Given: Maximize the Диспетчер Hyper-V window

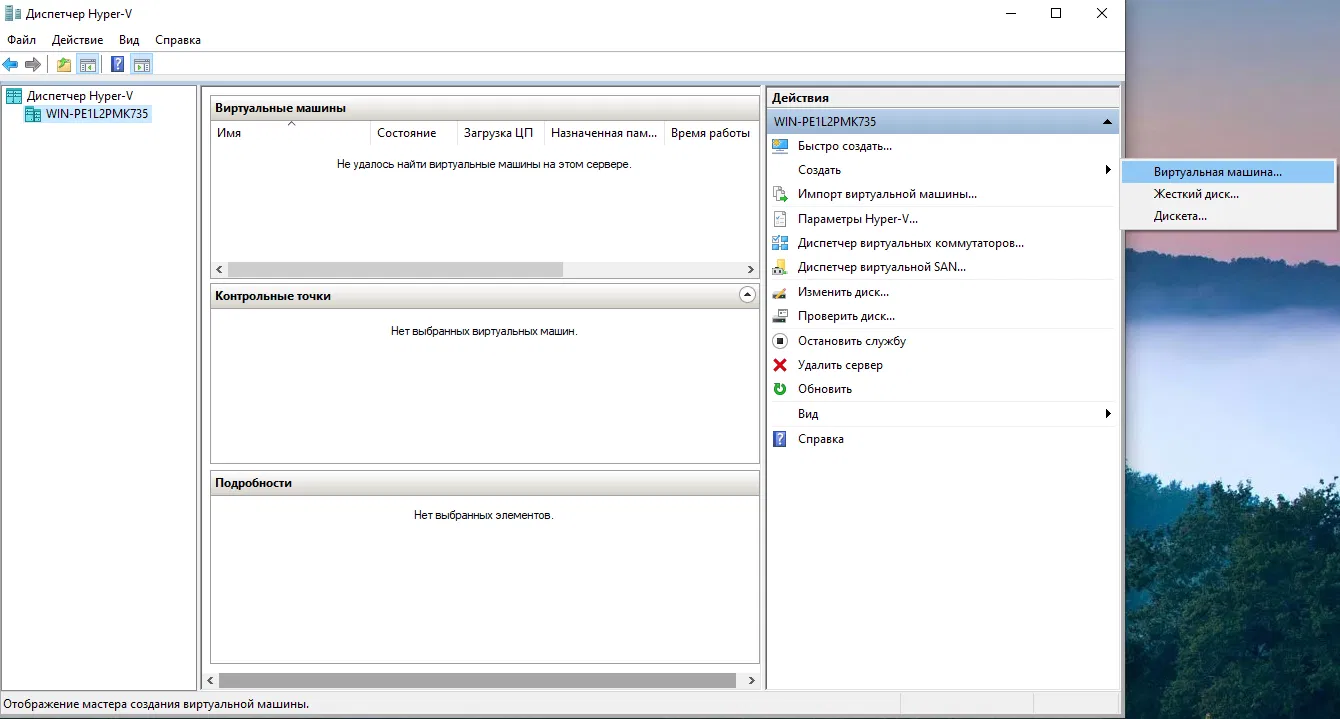Looking at the screenshot, I should 1056,13.
